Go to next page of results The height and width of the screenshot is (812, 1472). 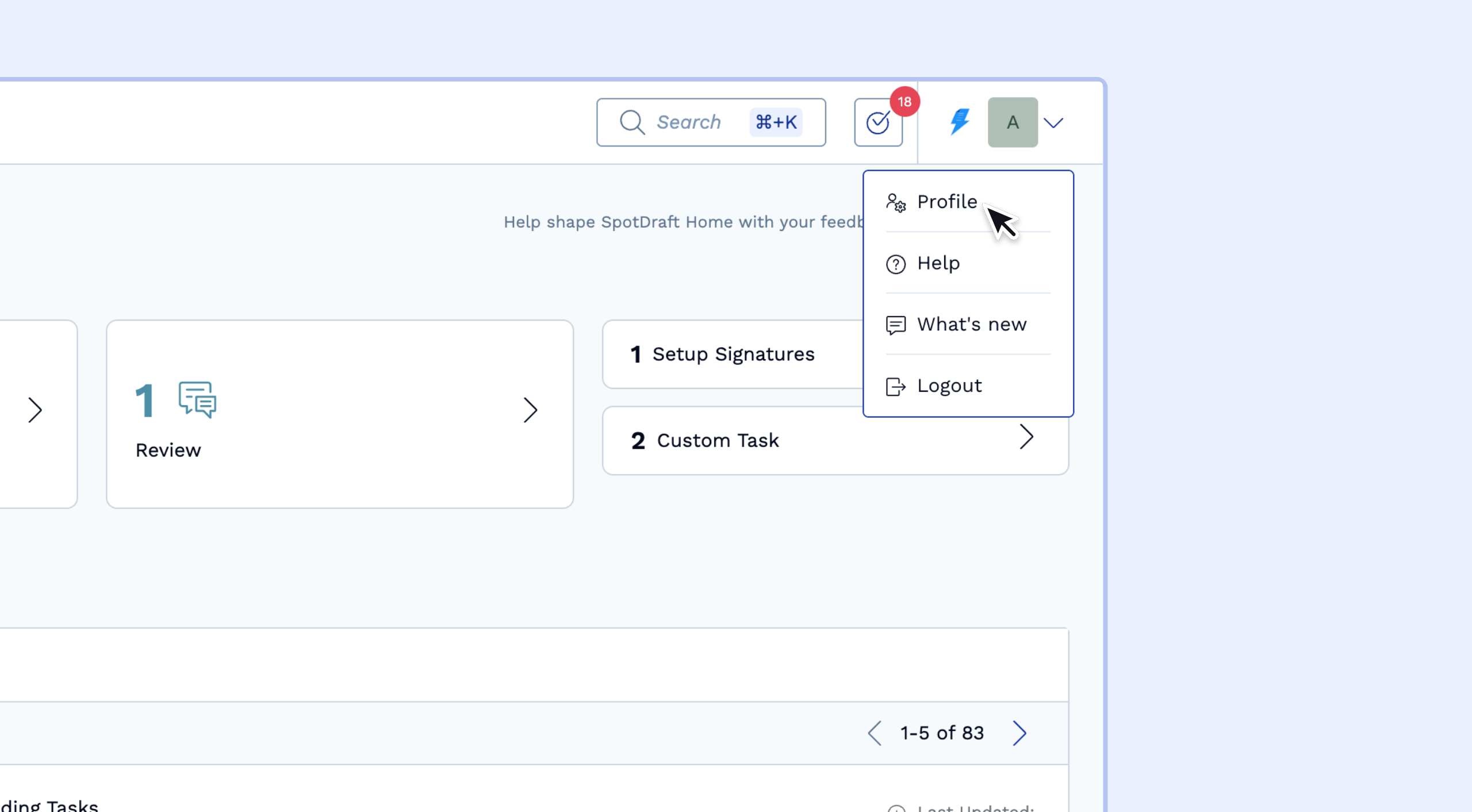coord(1019,733)
